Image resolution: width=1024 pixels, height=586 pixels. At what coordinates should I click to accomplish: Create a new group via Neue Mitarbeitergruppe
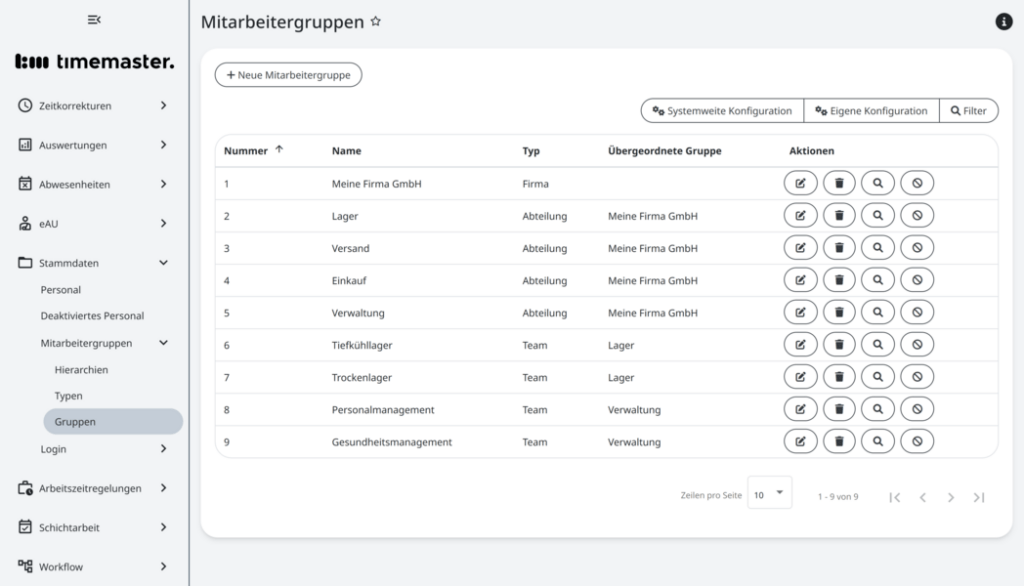[x=288, y=74]
